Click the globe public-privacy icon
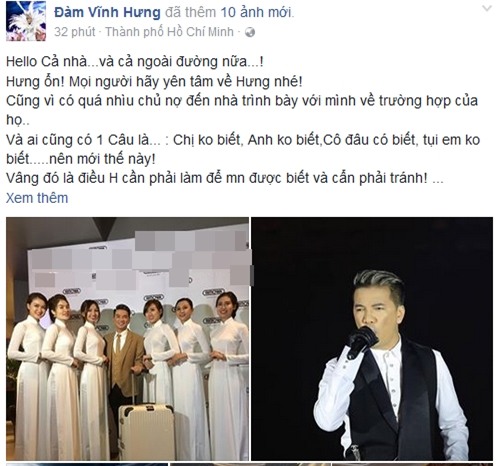Viewport: 499px width, 466px height. click(x=250, y=32)
